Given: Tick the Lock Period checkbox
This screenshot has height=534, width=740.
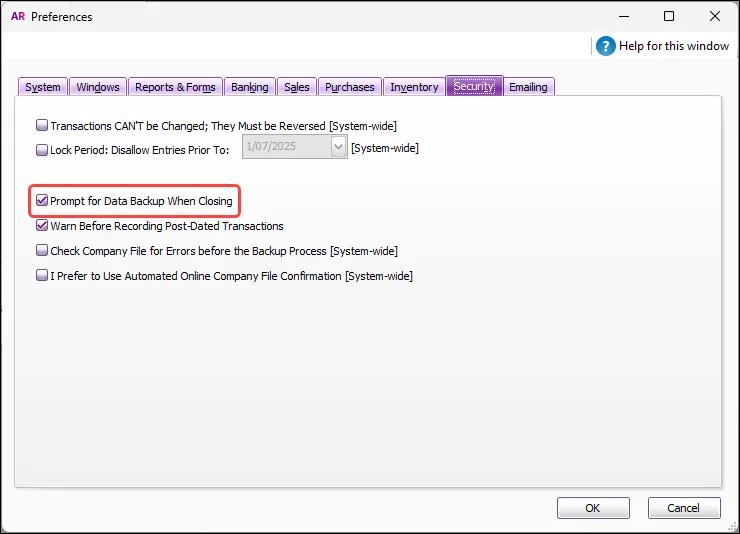Looking at the screenshot, I should click(x=42, y=150).
